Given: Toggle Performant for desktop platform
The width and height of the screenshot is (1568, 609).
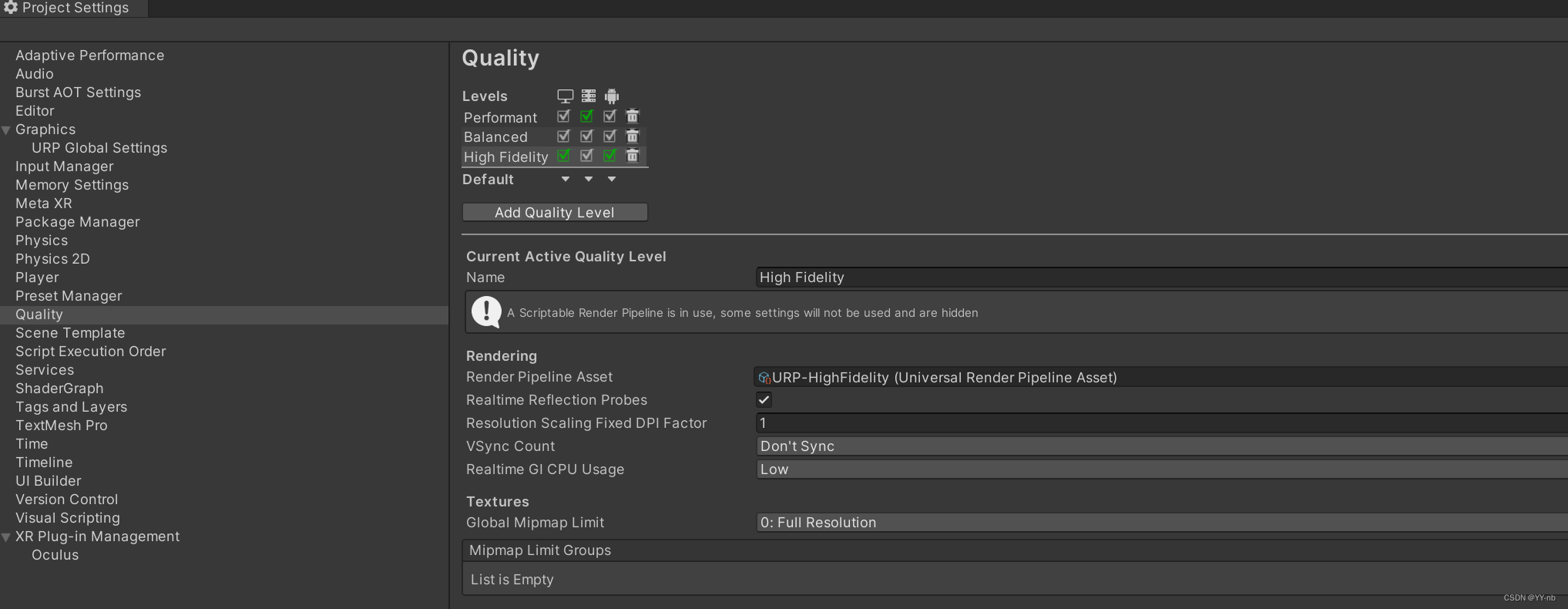Looking at the screenshot, I should [x=563, y=116].
